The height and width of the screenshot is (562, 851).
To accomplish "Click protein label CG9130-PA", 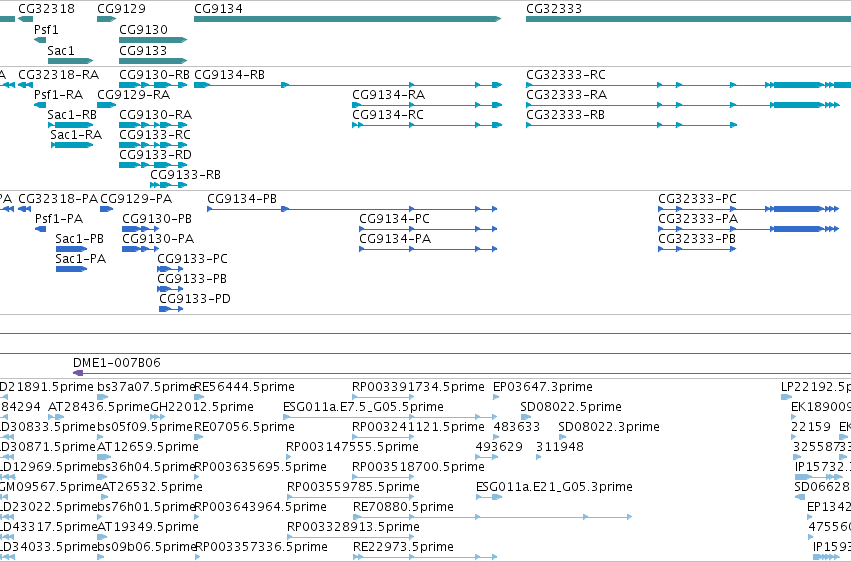I will pyautogui.click(x=158, y=239).
